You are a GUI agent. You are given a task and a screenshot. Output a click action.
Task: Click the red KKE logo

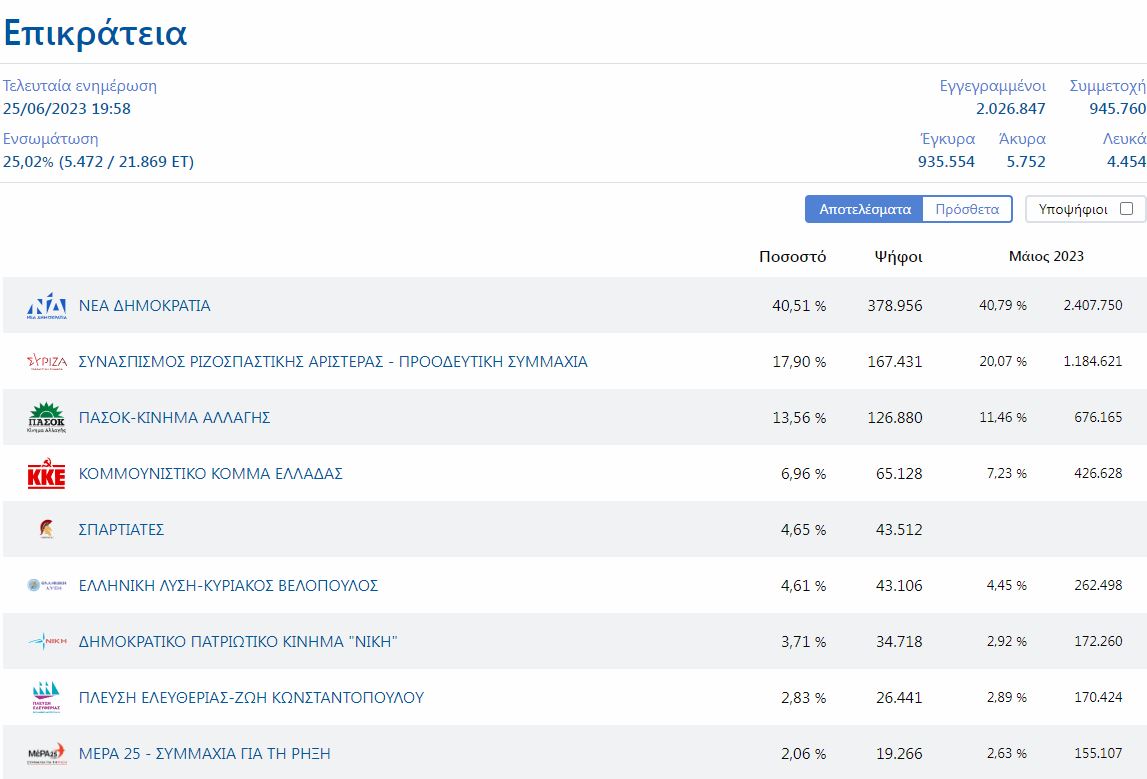47,473
